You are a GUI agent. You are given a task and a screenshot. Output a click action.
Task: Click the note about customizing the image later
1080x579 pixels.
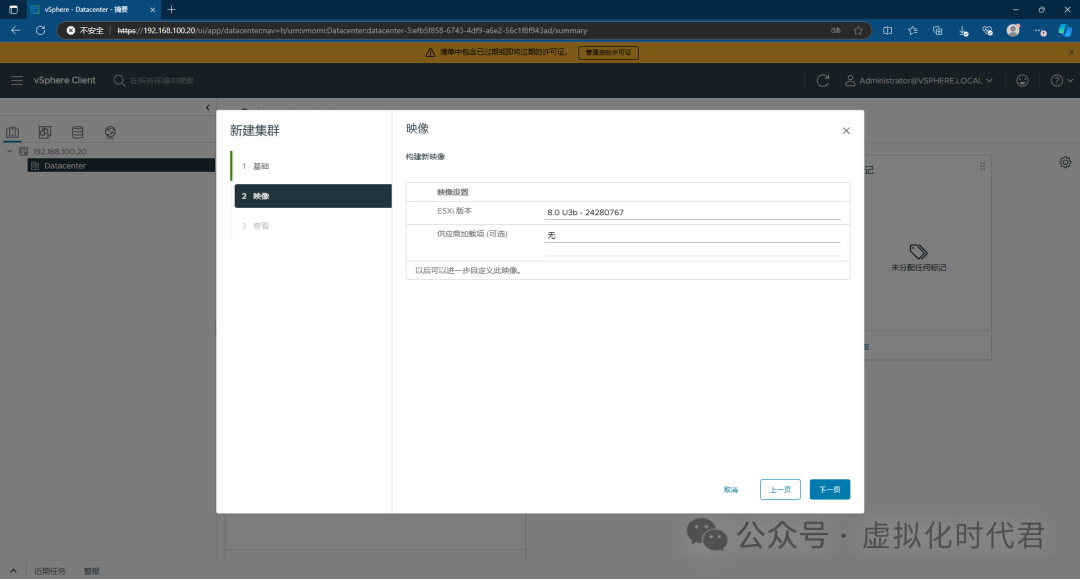pos(468,271)
